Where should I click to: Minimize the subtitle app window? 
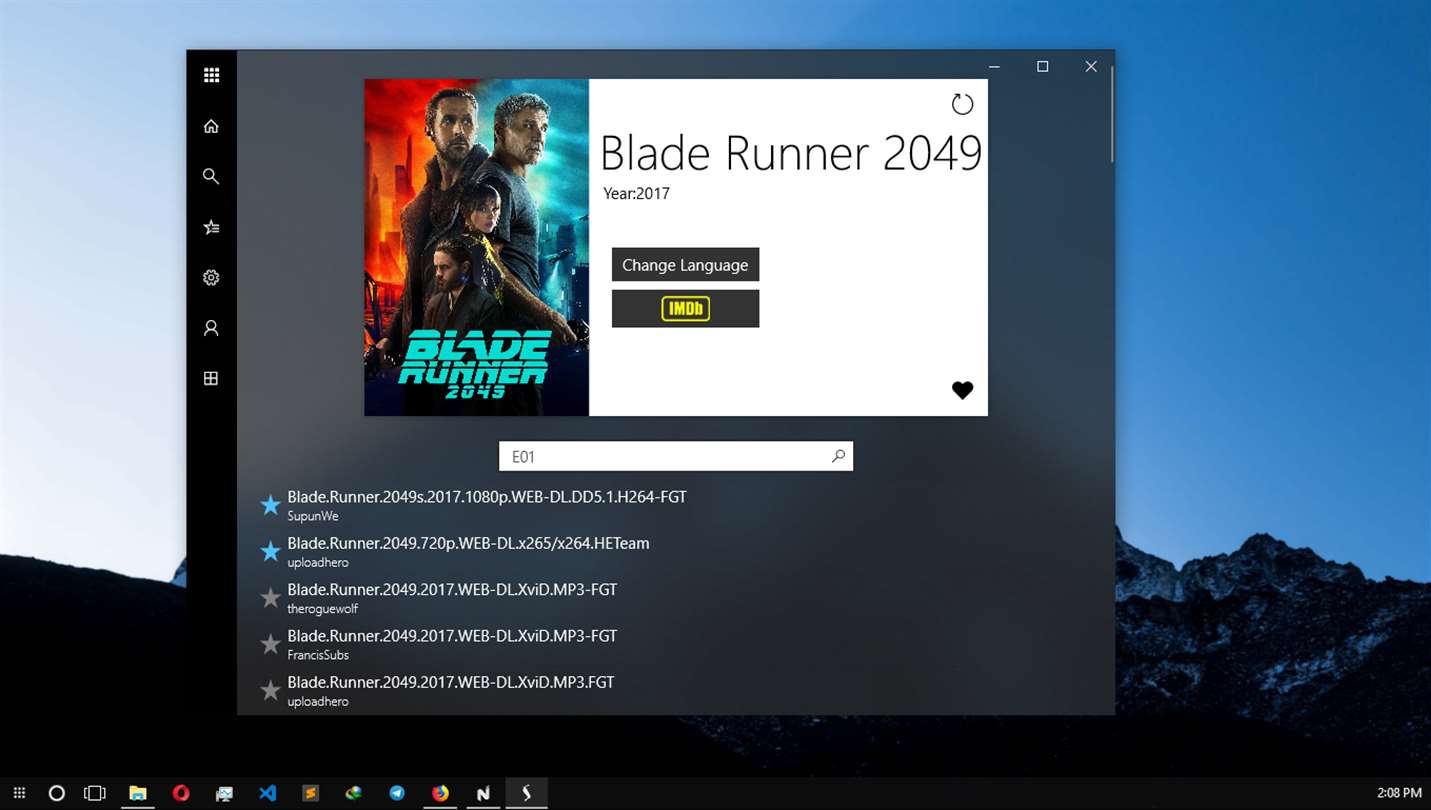tap(994, 66)
